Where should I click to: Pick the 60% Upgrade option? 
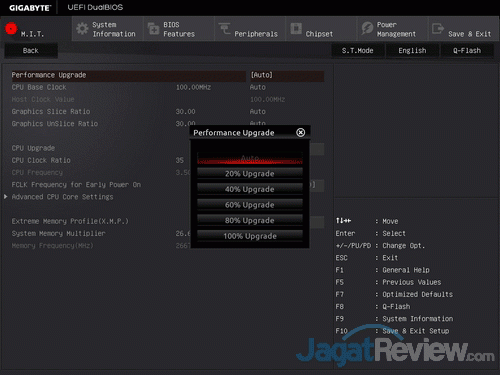tap(250, 205)
